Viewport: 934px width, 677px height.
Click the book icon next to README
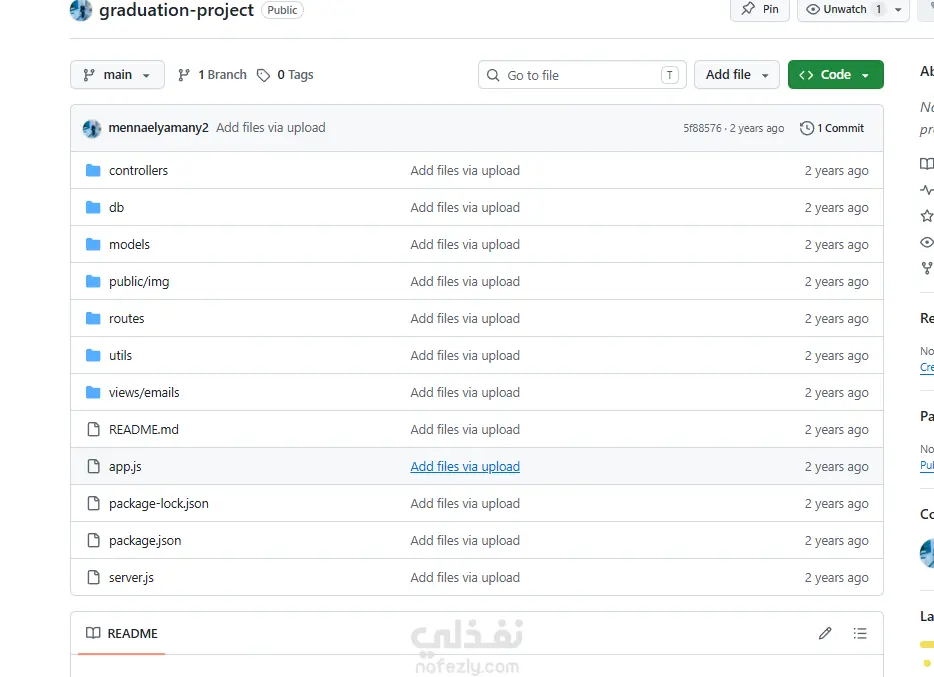pyautogui.click(x=93, y=633)
